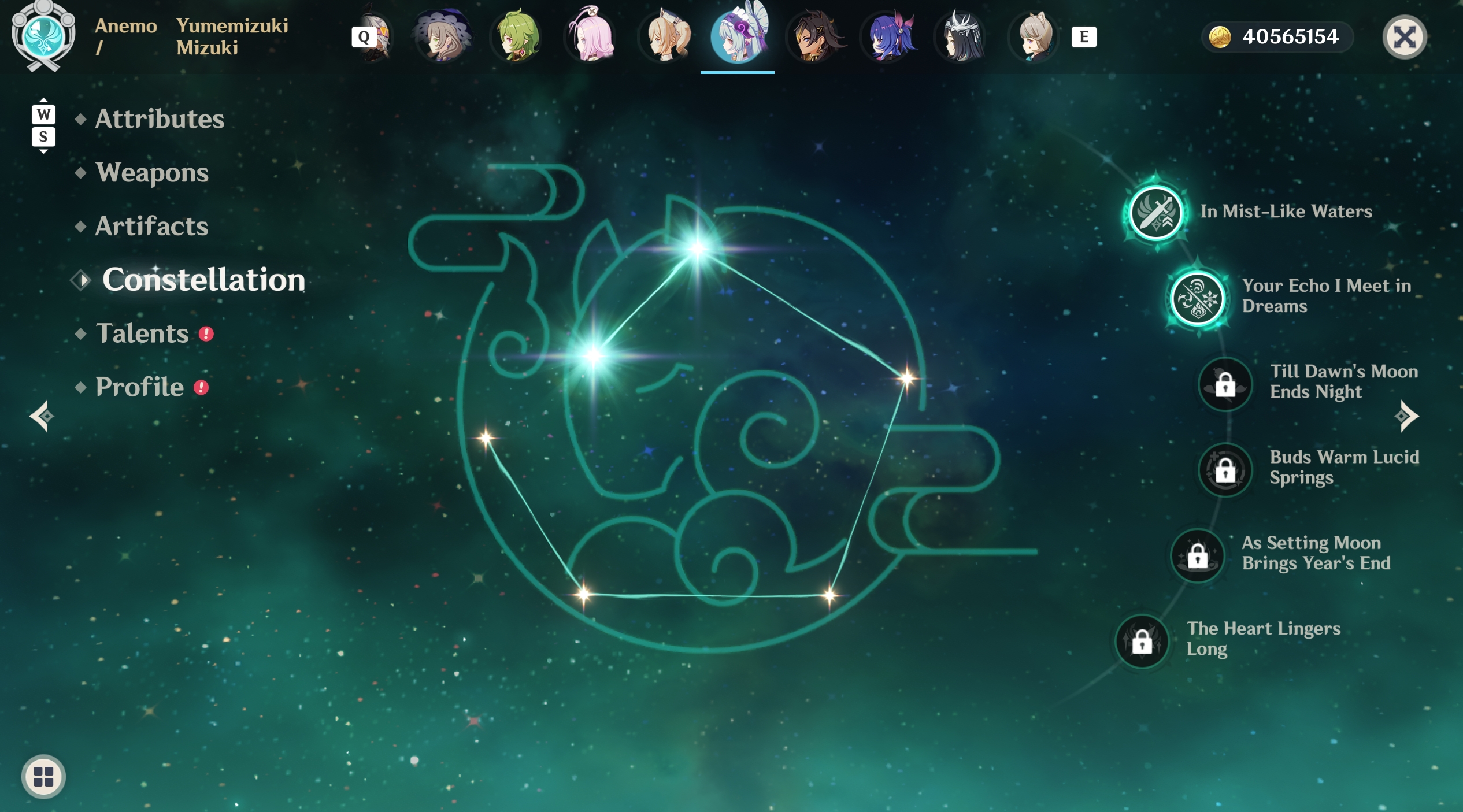Click locked Till Dawn's Moon Ends Night icon
The height and width of the screenshot is (812, 1463).
click(x=1225, y=384)
